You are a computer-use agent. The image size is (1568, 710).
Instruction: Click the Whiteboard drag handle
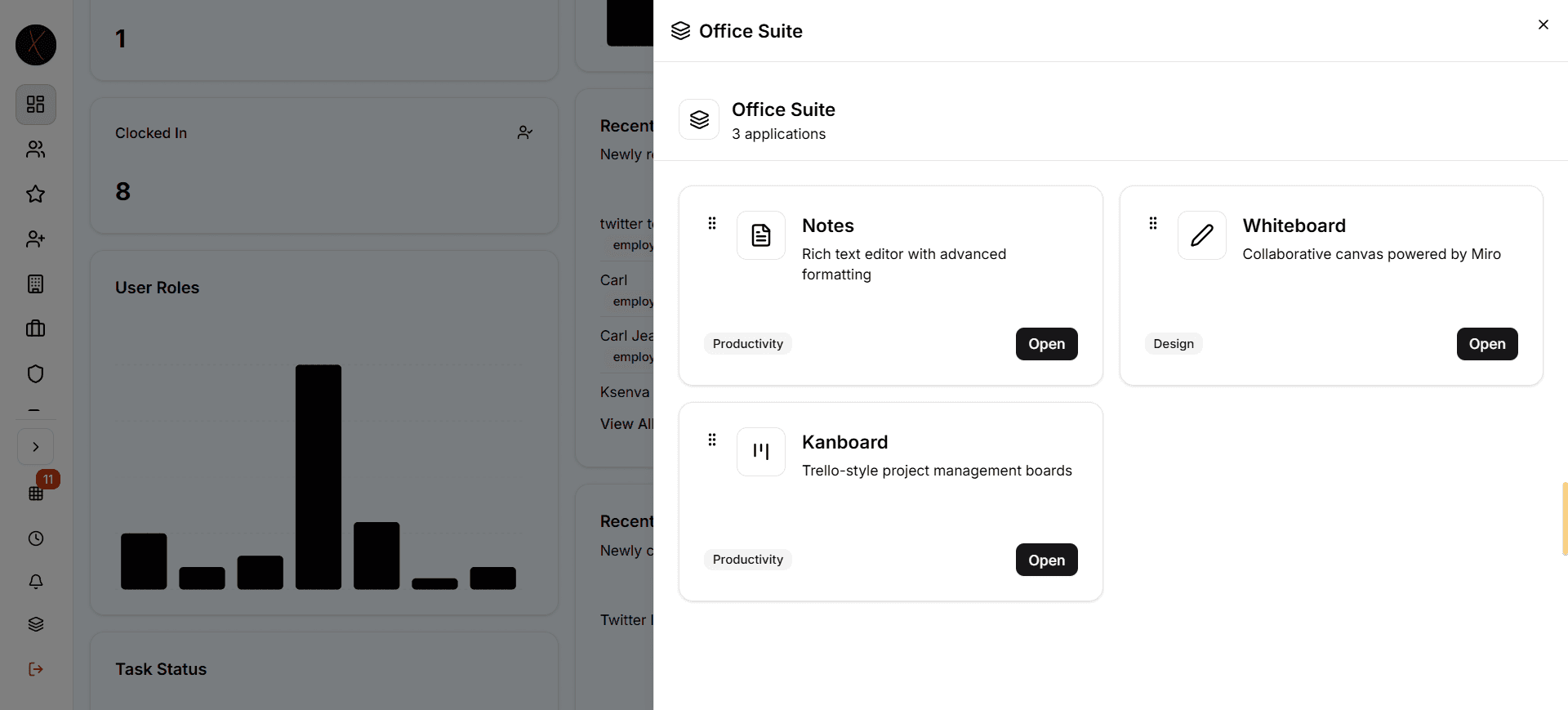pos(1153,223)
